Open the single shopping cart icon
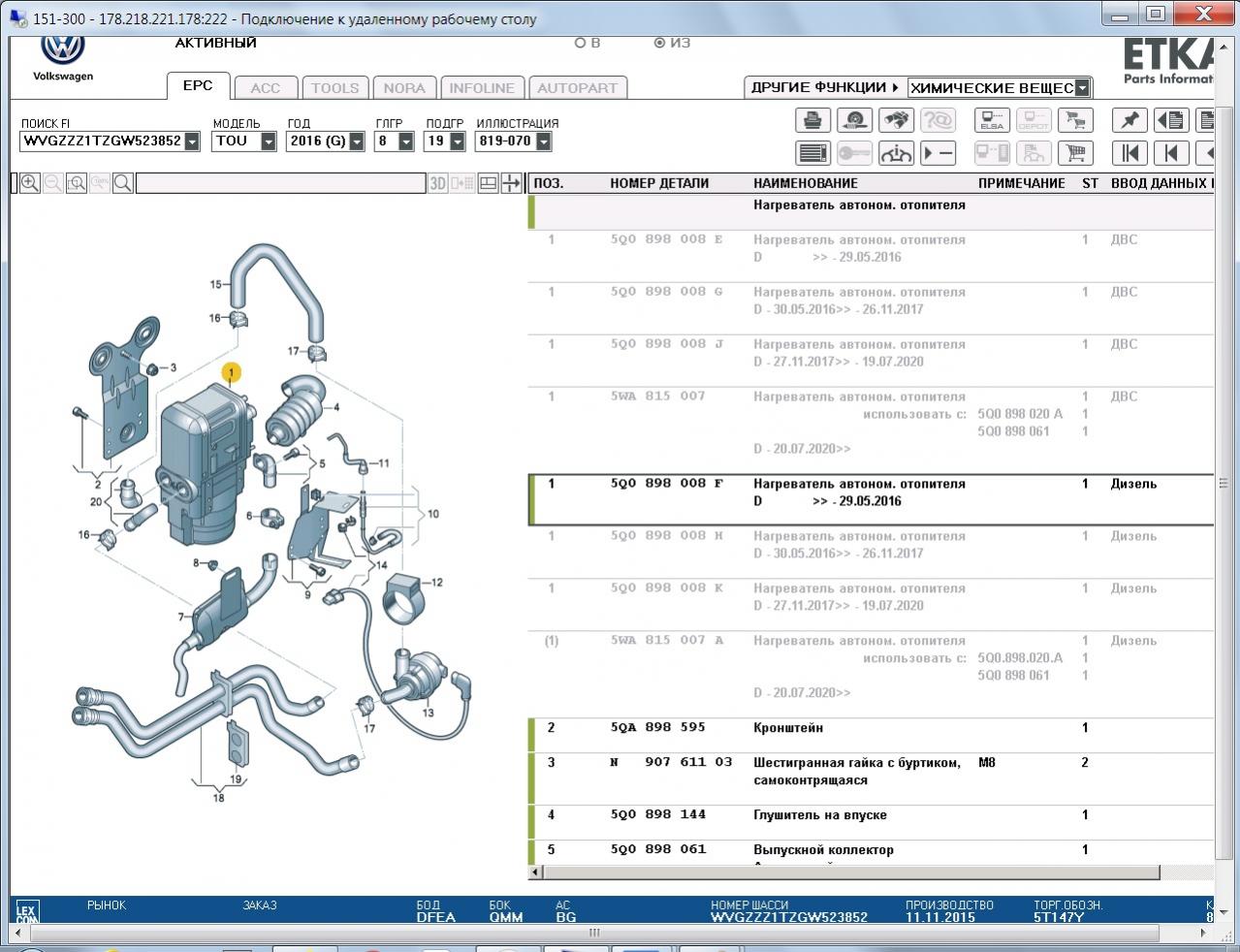 pos(1075,153)
